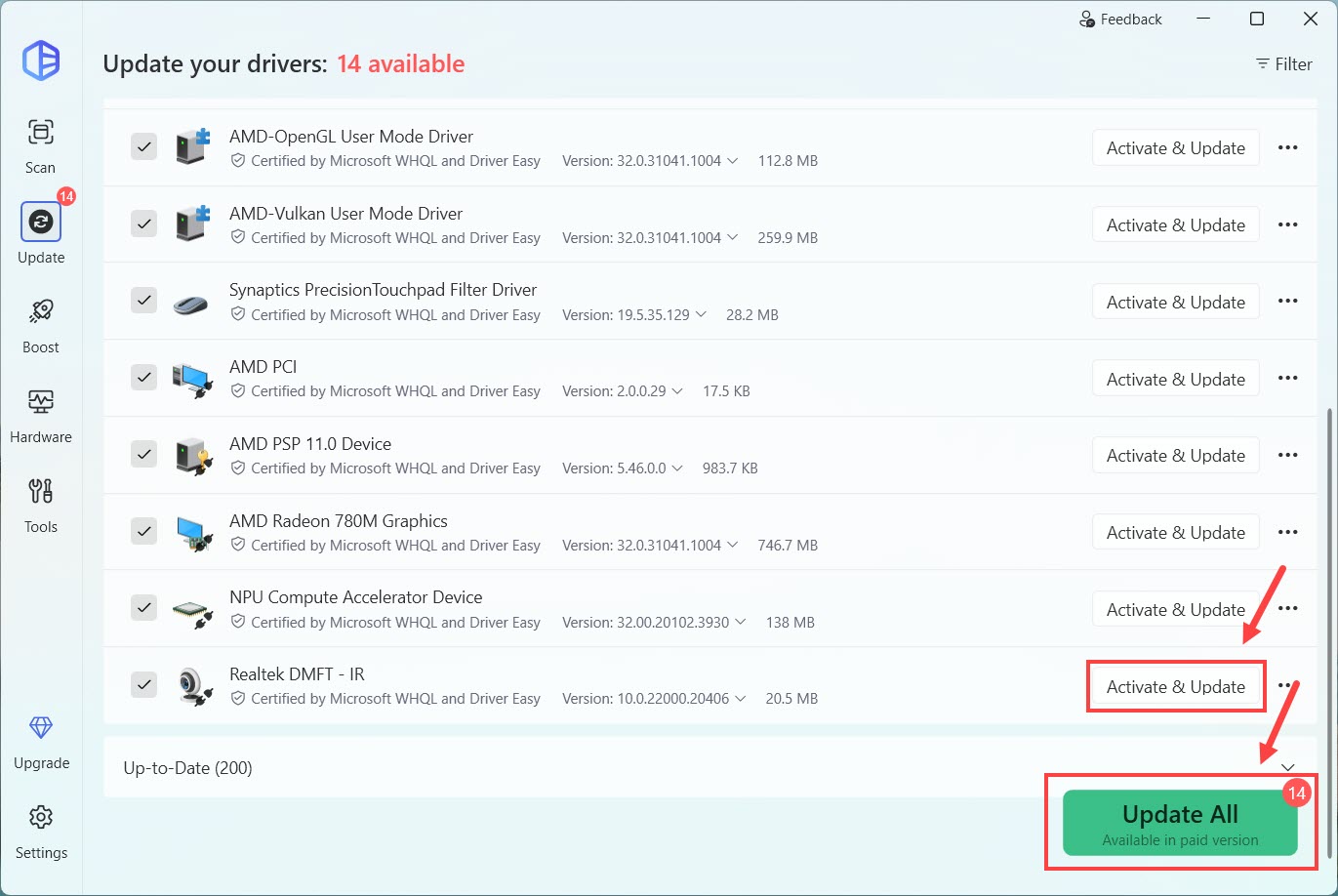Click the AMD-OpenGL driver device icon

(192, 146)
